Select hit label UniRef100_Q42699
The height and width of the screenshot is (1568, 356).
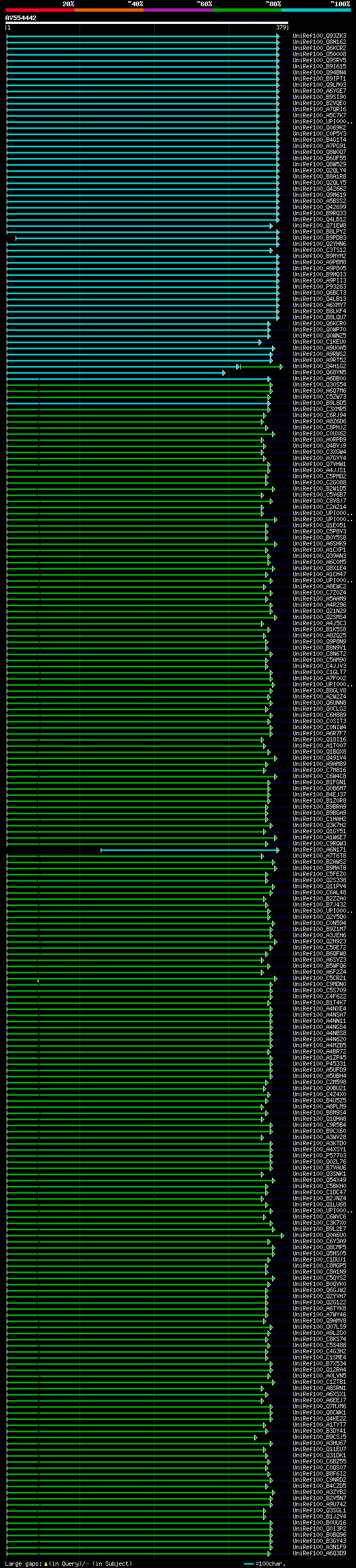click(319, 207)
